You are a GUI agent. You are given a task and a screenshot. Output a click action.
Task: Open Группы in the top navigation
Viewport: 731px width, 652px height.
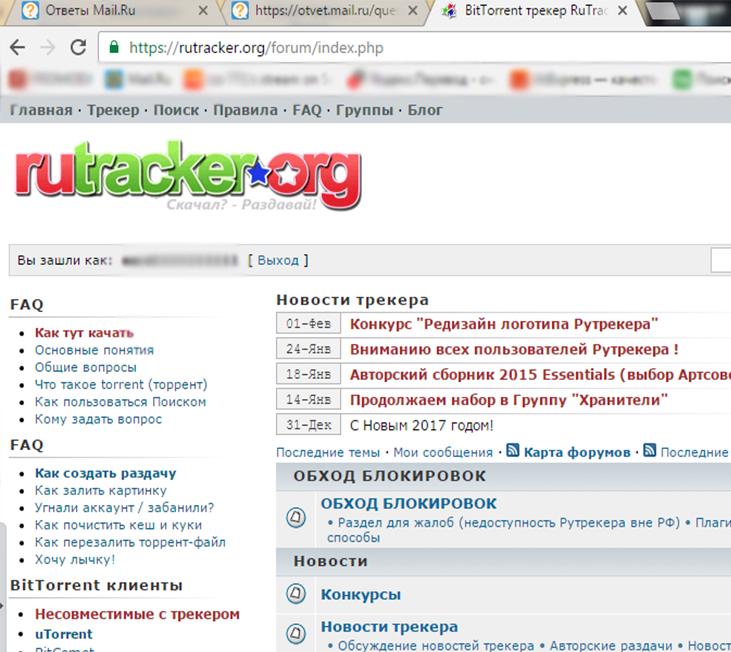[365, 110]
